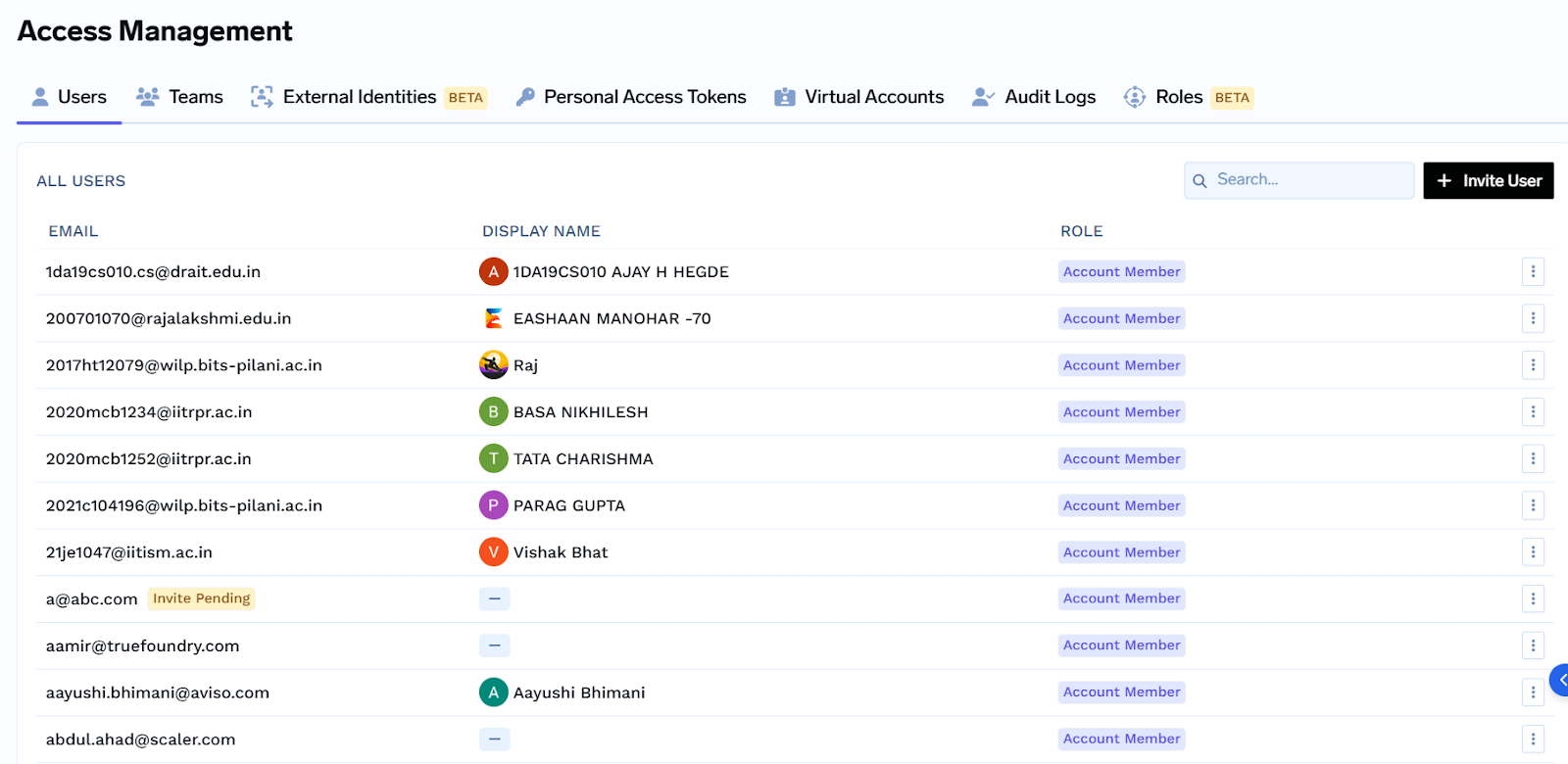Open kebab menu for a@abc.com

coord(1533,598)
